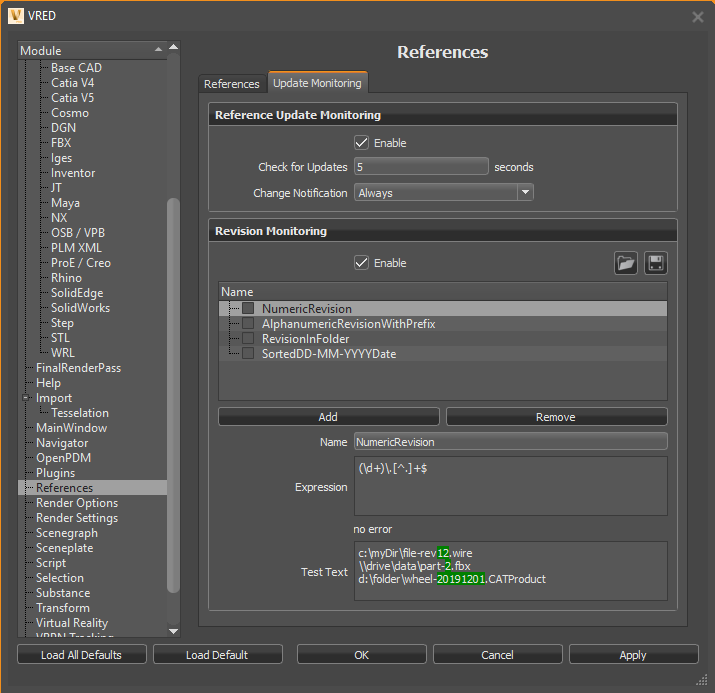Click the Expression text area

pyautogui.click(x=511, y=486)
